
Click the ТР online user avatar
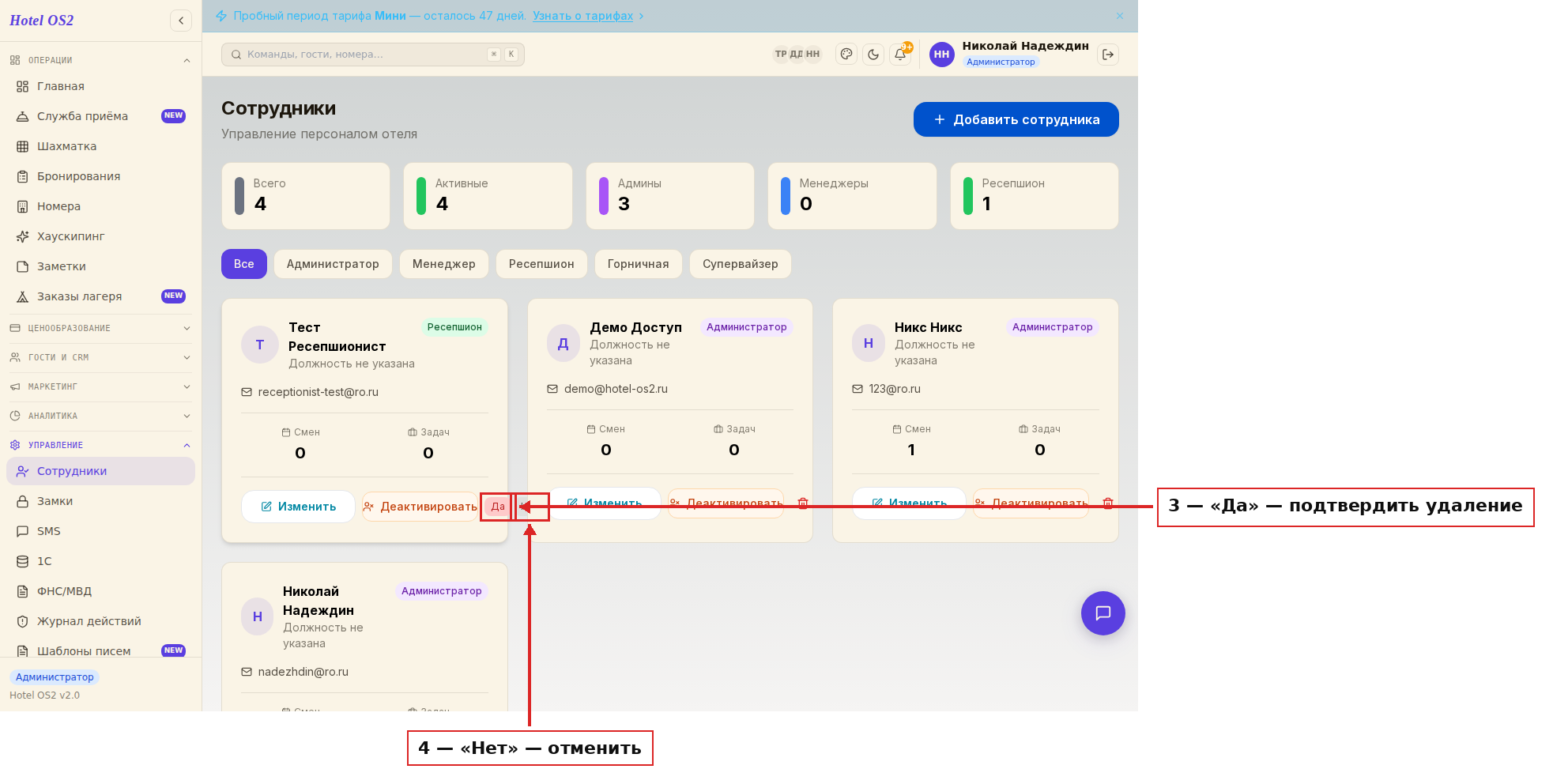tap(781, 54)
